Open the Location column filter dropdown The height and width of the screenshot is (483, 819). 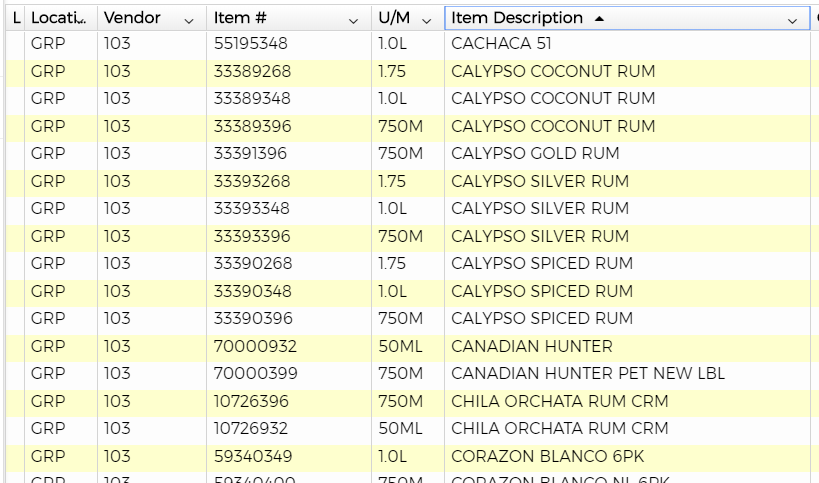(x=81, y=21)
